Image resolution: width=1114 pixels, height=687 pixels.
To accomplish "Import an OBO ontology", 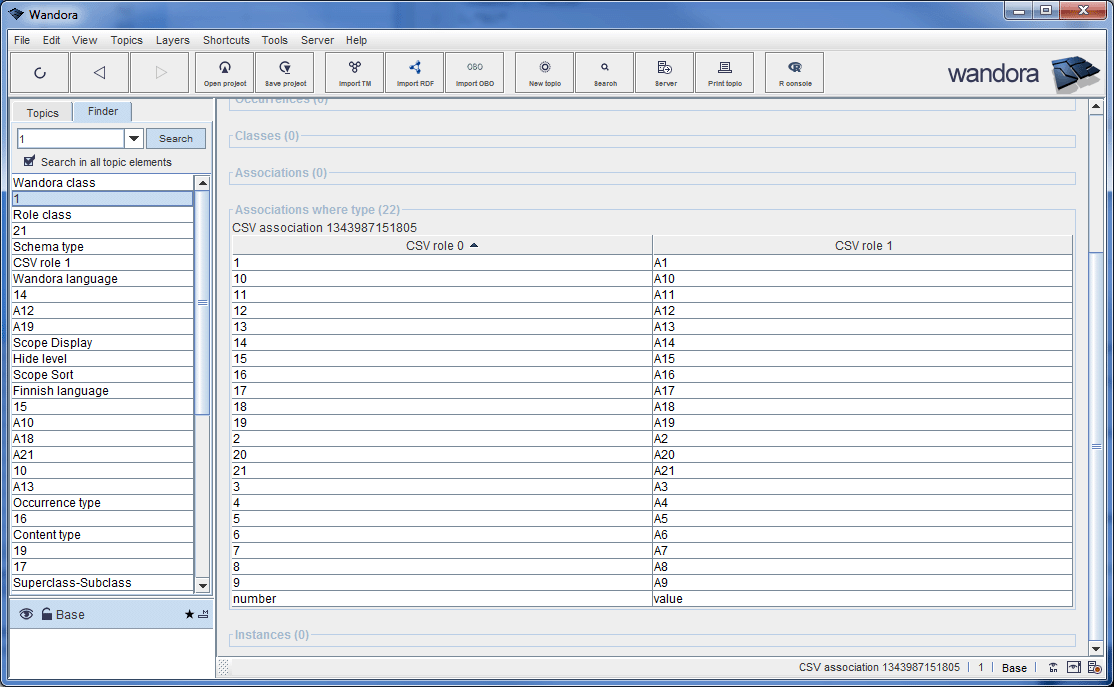I will pos(475,72).
